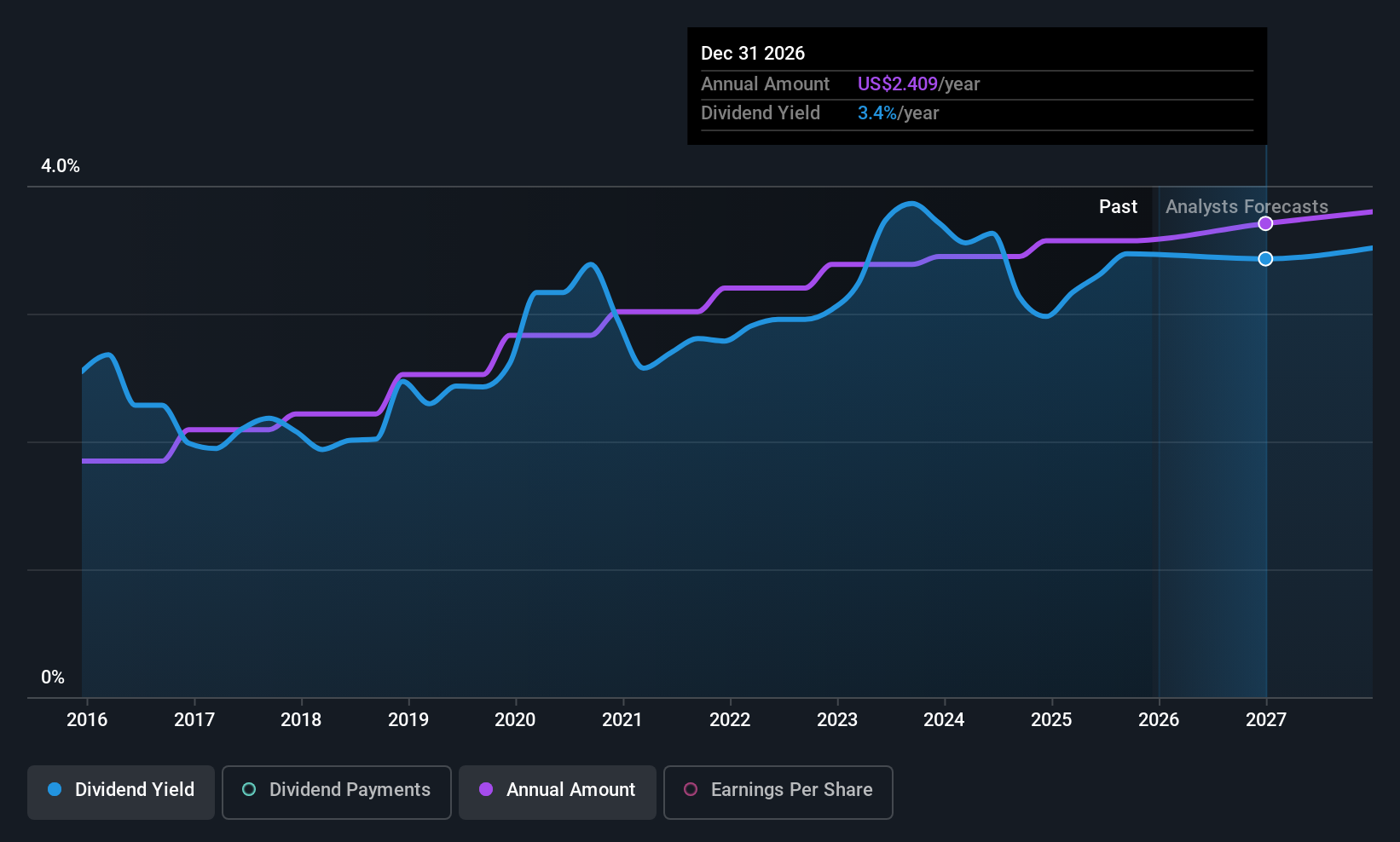Click the blue marker on the yield line
The height and width of the screenshot is (842, 1400).
[1265, 258]
